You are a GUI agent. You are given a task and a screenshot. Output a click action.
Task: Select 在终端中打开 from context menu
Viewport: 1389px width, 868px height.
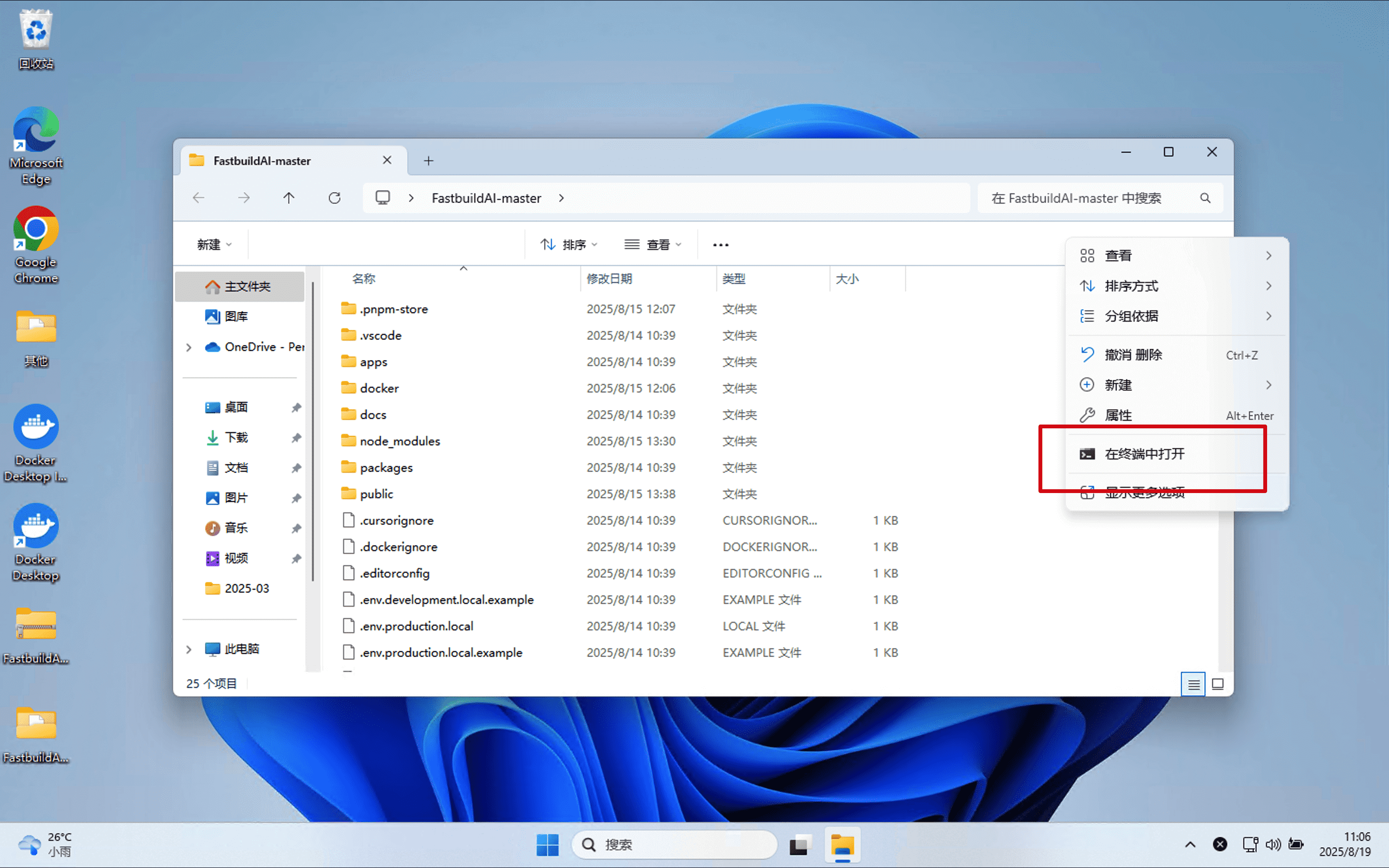point(1144,454)
